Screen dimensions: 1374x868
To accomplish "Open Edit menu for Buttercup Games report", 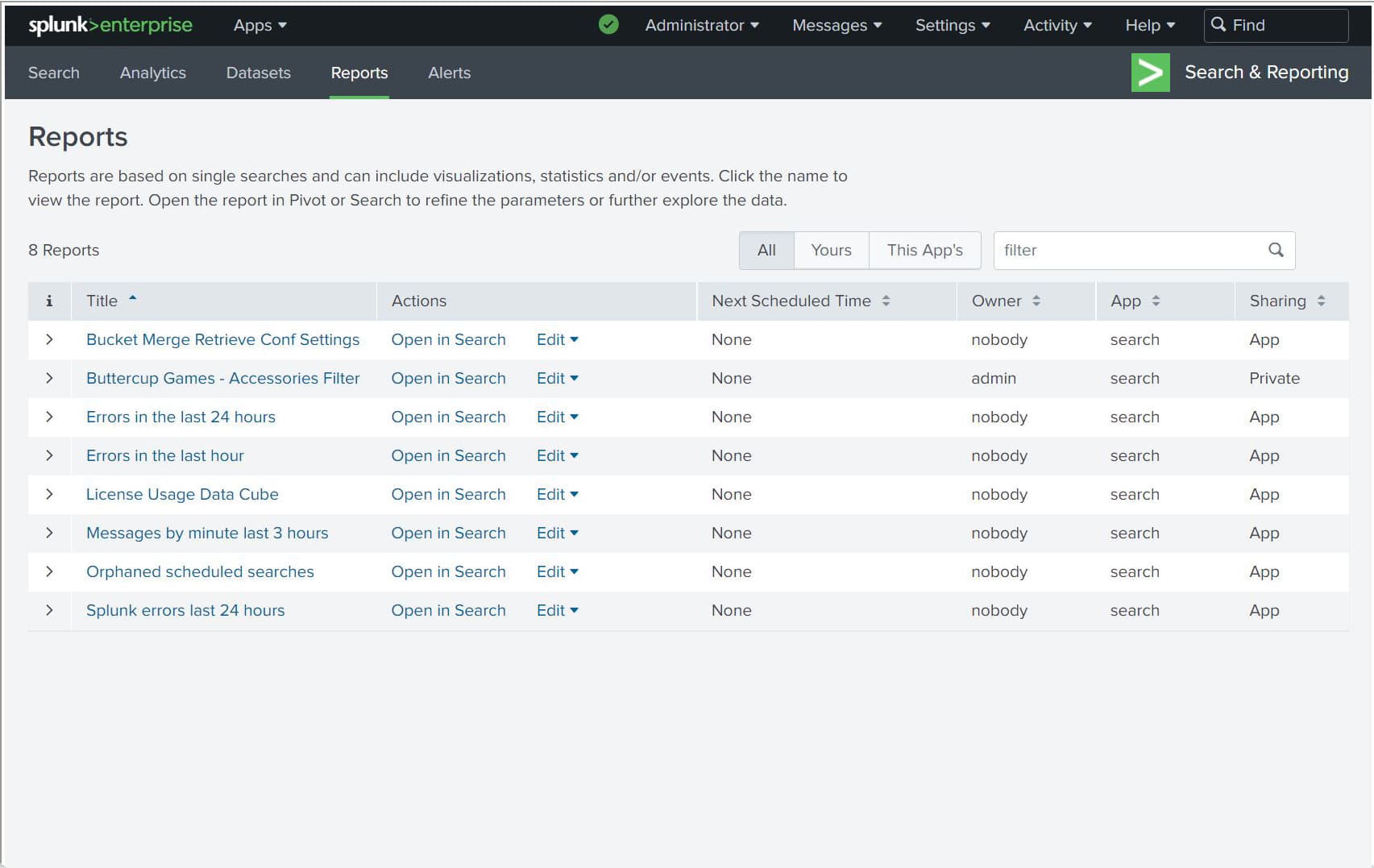I will (x=558, y=378).
